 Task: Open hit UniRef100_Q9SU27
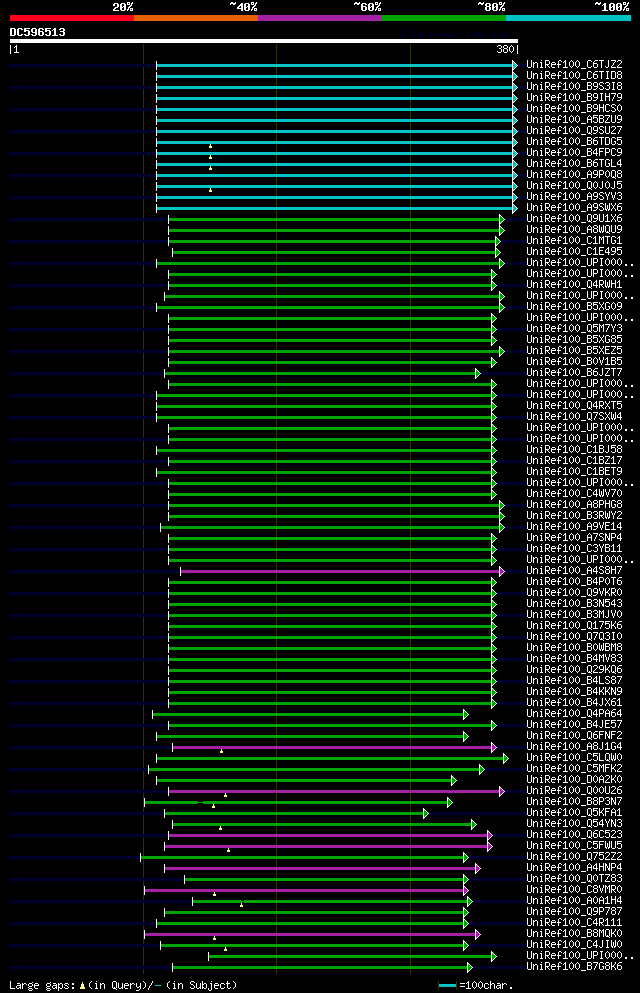(574, 130)
